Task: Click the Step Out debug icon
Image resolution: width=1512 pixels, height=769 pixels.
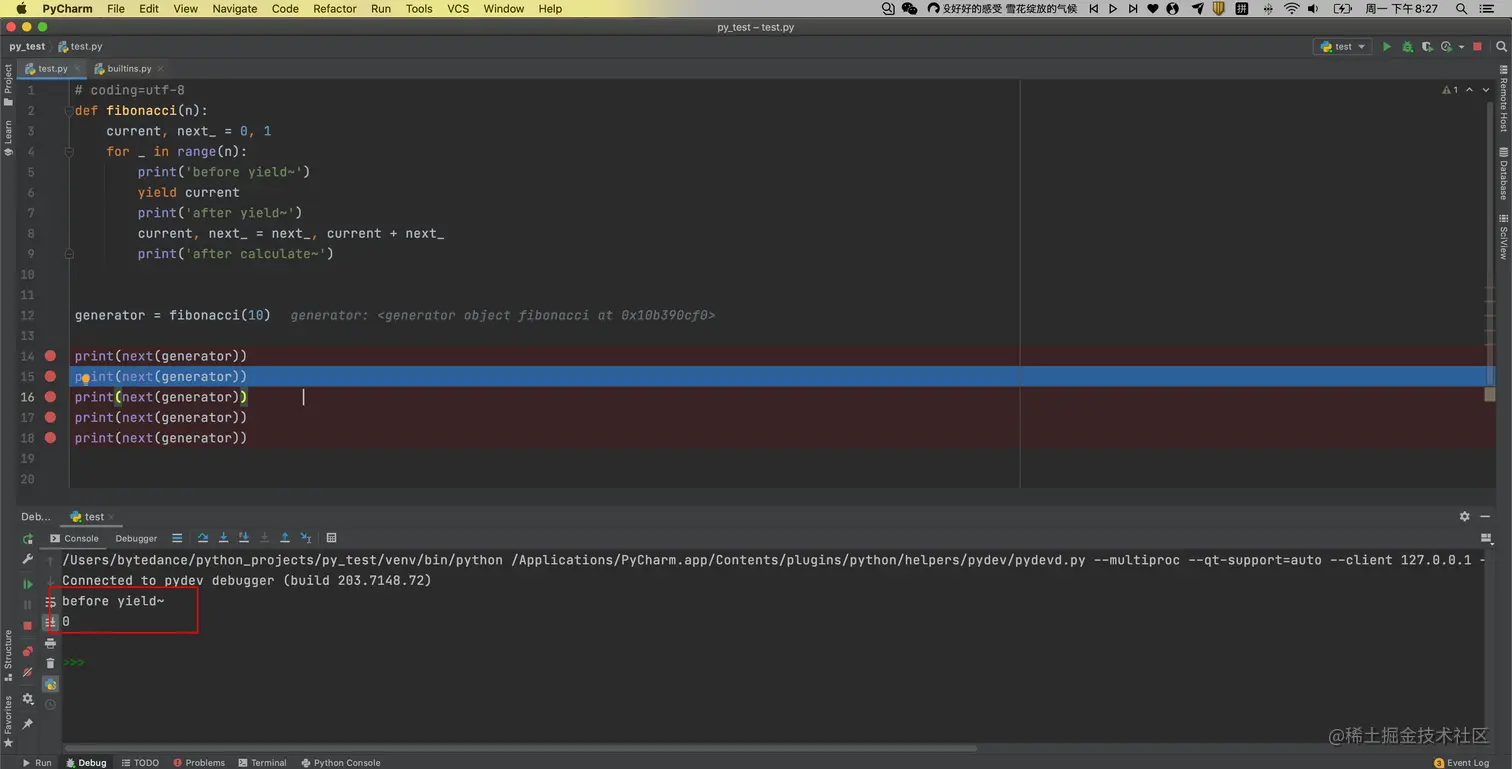Action: 285,538
